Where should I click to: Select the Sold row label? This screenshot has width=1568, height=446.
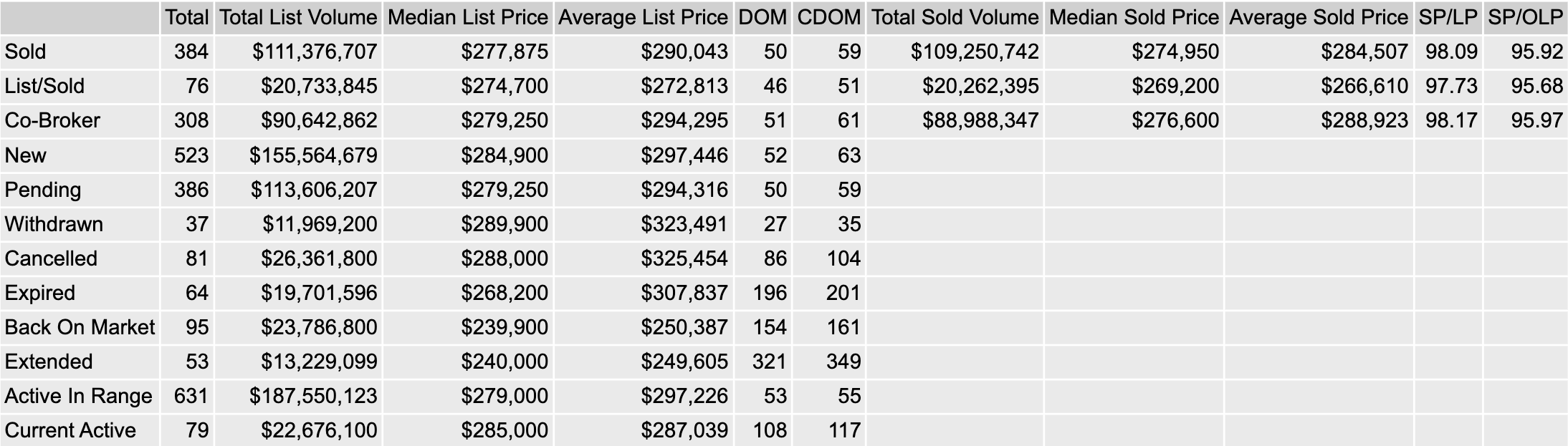click(25, 52)
